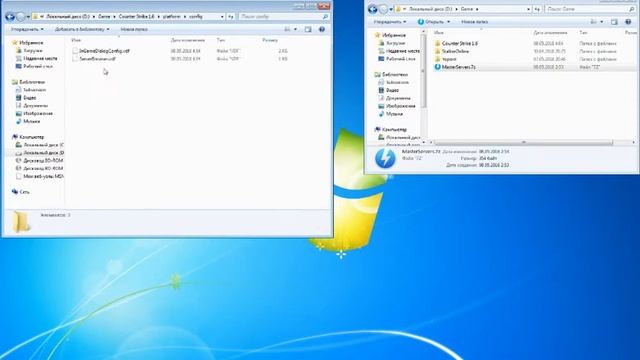640x360 pixels.
Task: Open address bar dropdown in Game window
Action: point(529,9)
